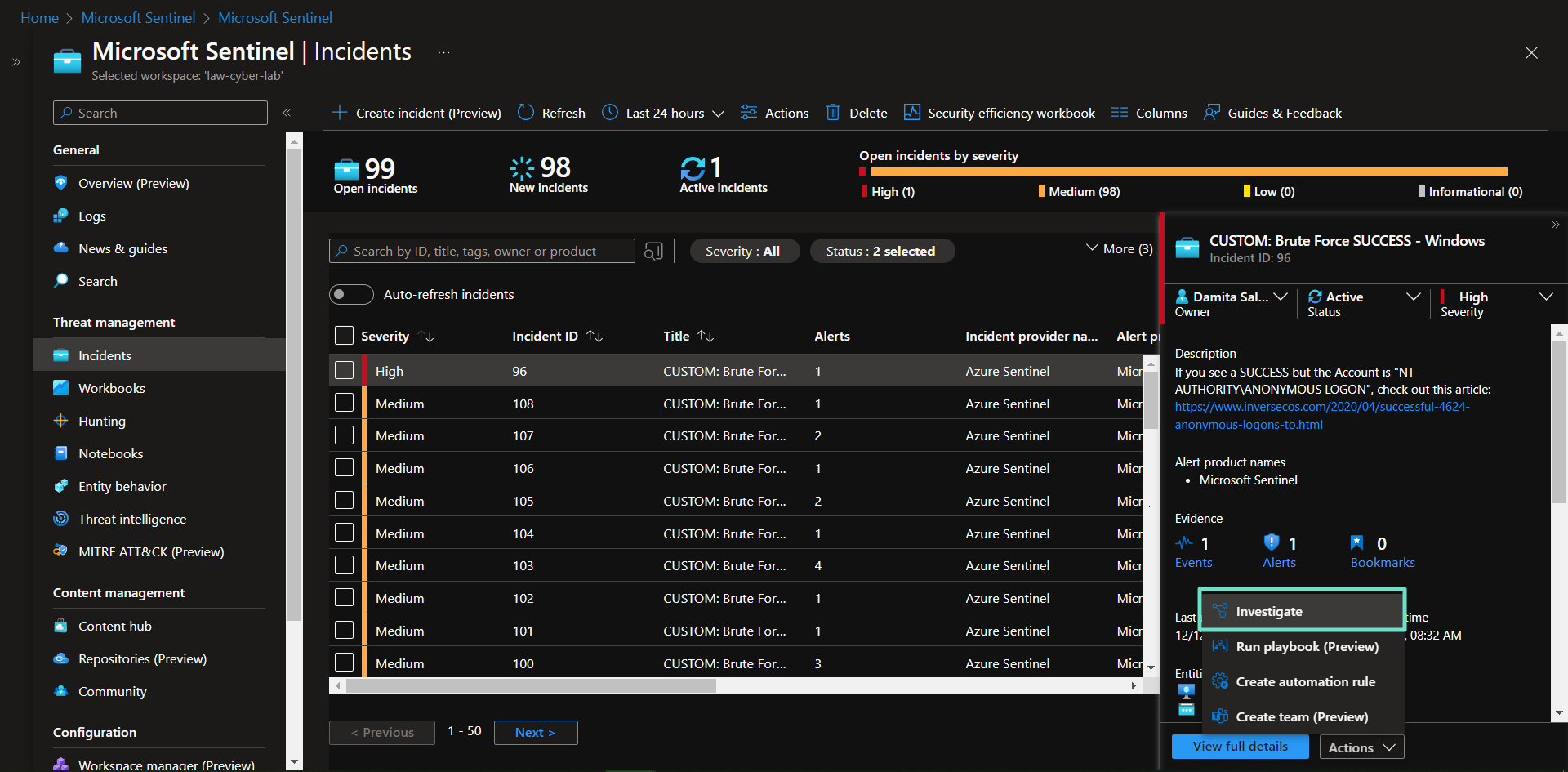Click the sidebar Search input field

tap(160, 113)
